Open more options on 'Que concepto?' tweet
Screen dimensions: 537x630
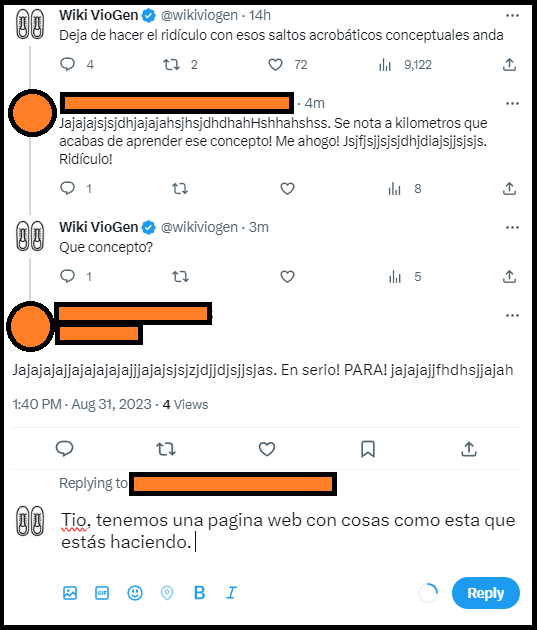pos(512,227)
